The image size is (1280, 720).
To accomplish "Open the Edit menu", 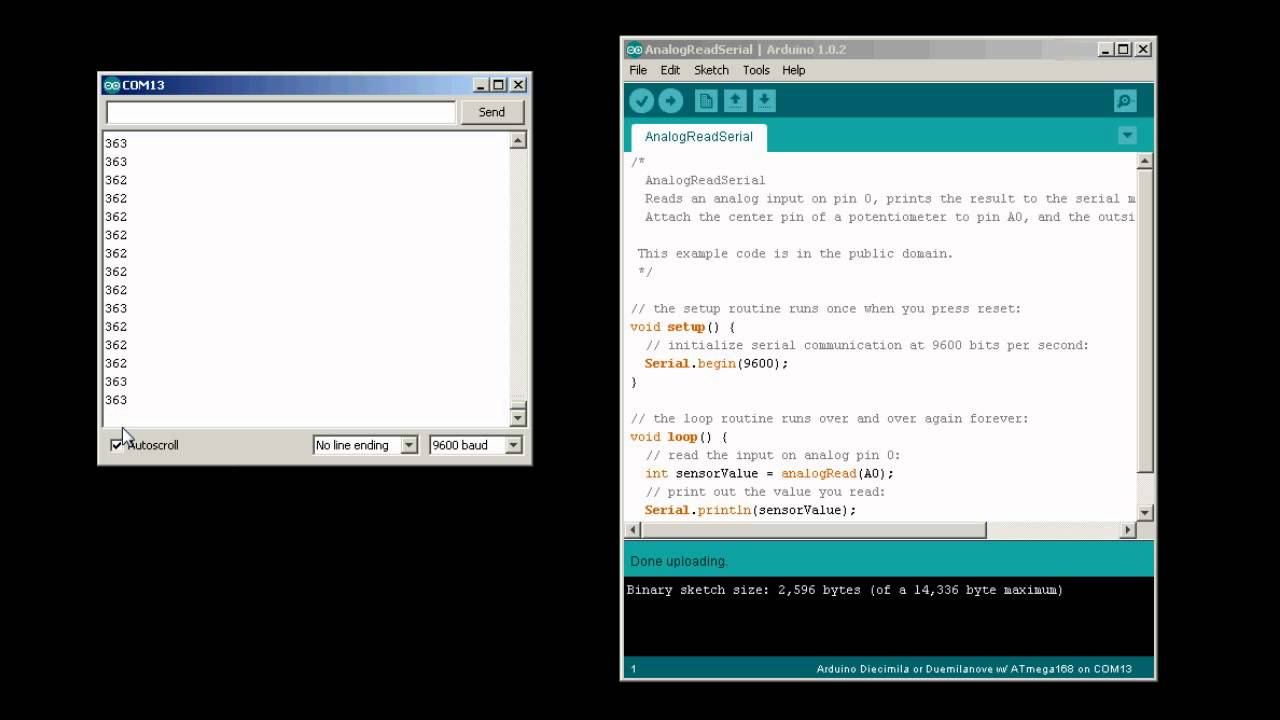I will point(670,70).
